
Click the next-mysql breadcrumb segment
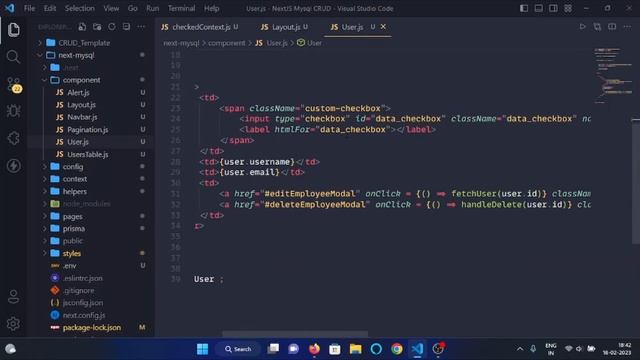[181, 43]
